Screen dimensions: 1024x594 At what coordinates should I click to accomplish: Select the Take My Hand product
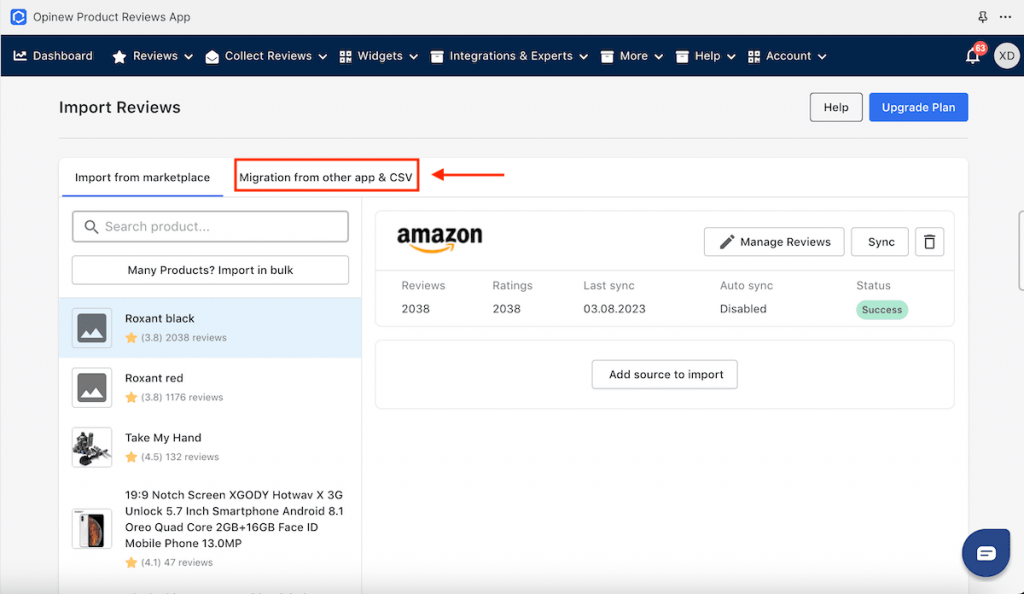[210, 447]
